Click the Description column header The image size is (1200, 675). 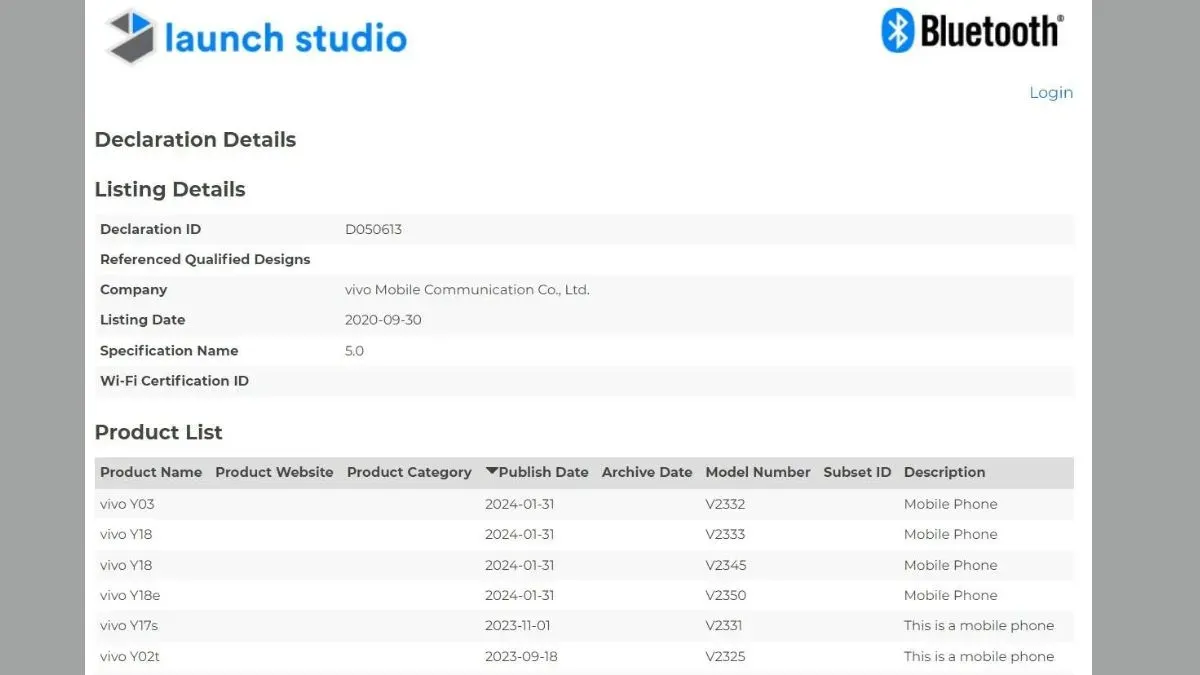point(945,472)
